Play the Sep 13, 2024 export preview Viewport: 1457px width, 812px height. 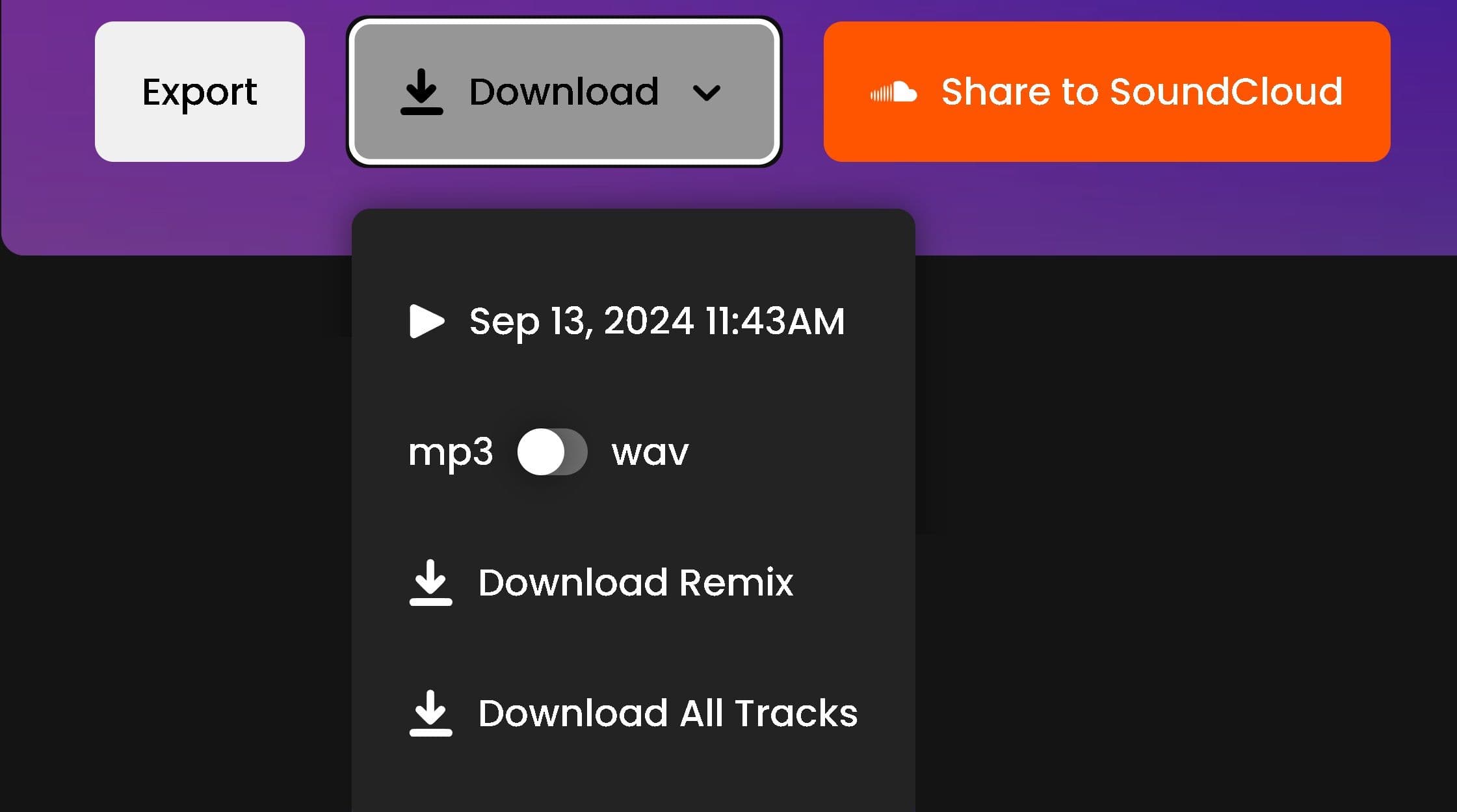click(x=427, y=321)
